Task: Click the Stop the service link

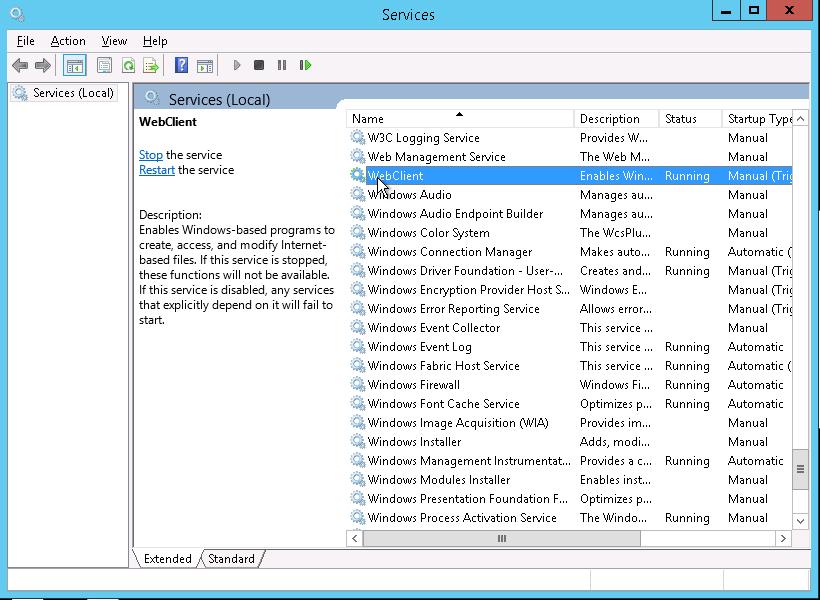Action: click(x=151, y=155)
